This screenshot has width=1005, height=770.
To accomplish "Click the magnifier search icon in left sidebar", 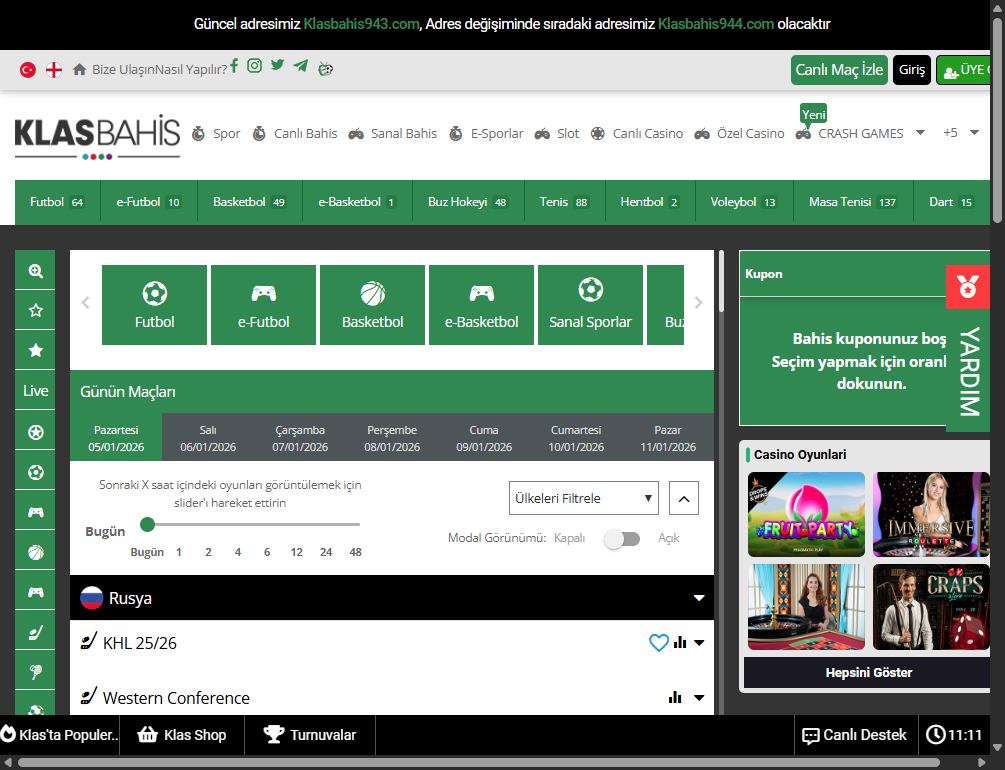I will pyautogui.click(x=36, y=271).
